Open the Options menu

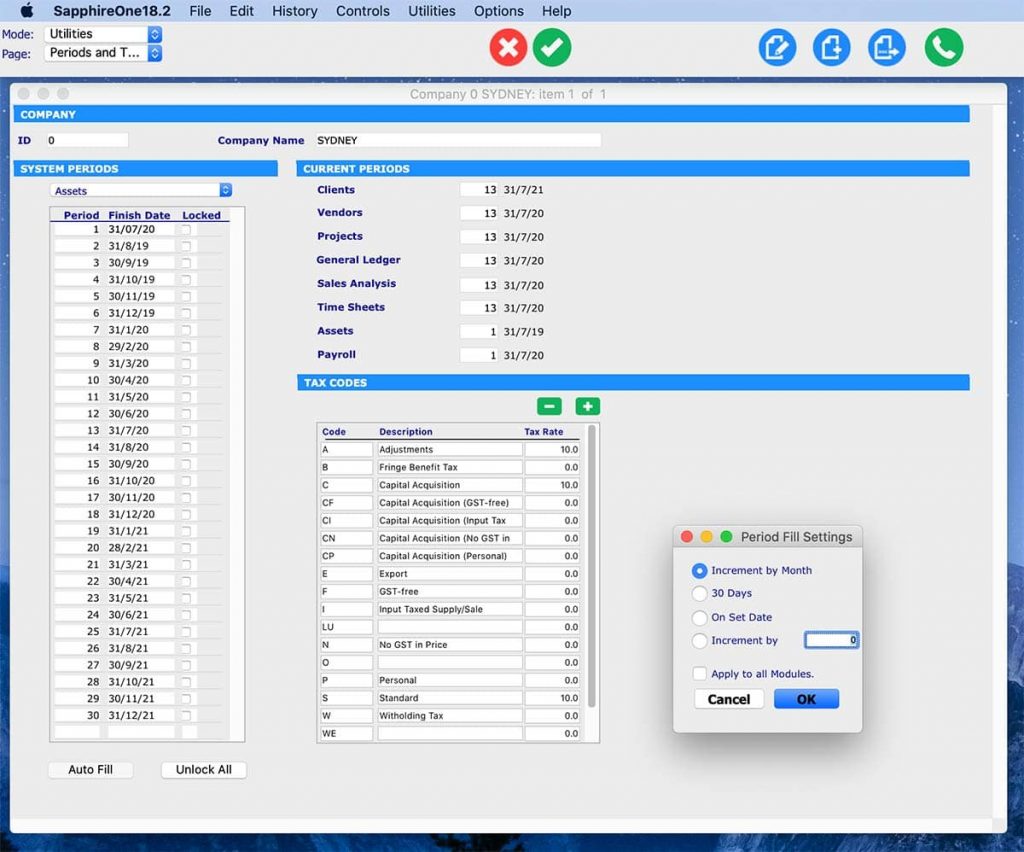(x=499, y=11)
